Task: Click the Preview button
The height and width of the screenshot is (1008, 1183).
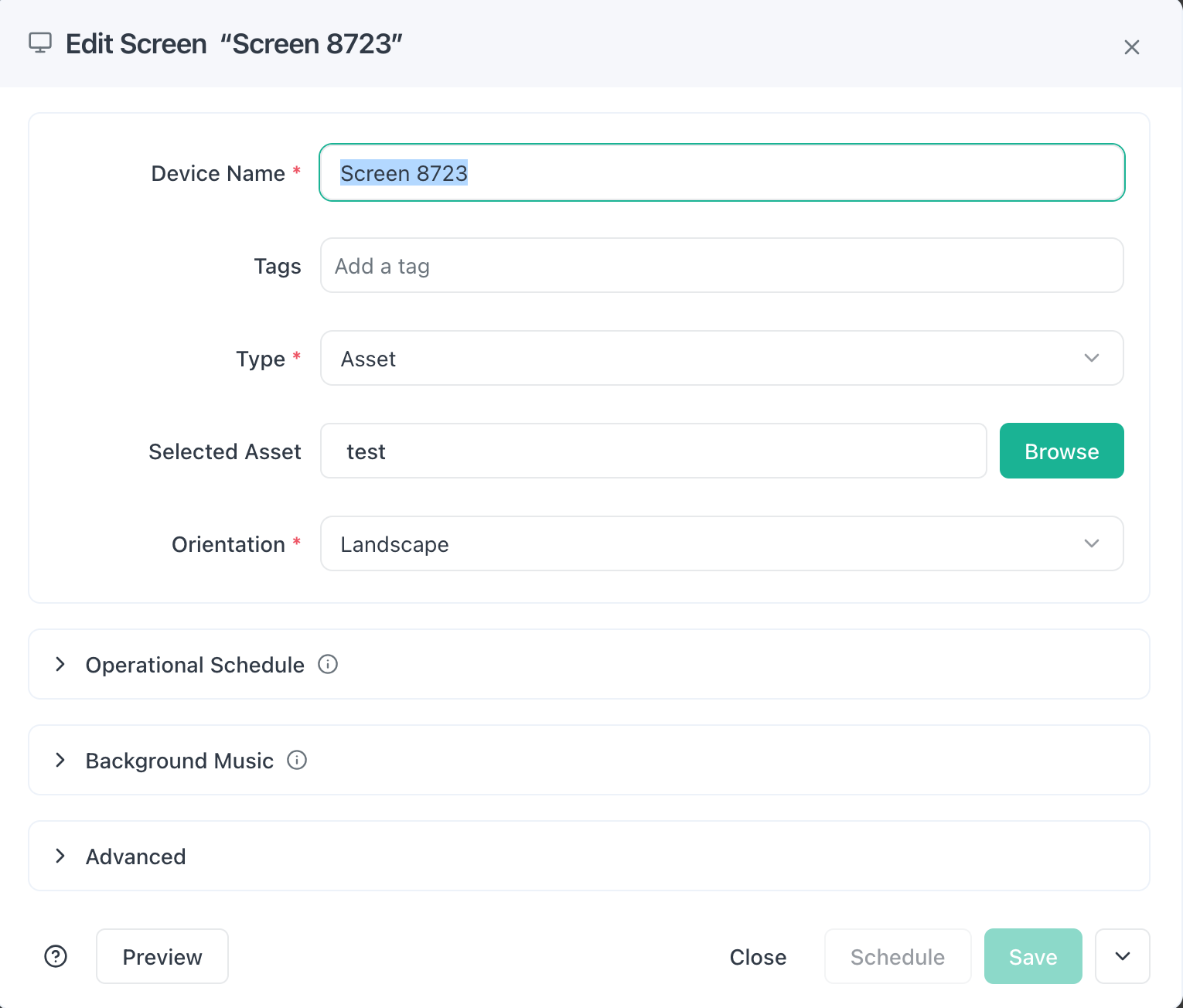Action: tap(162, 956)
